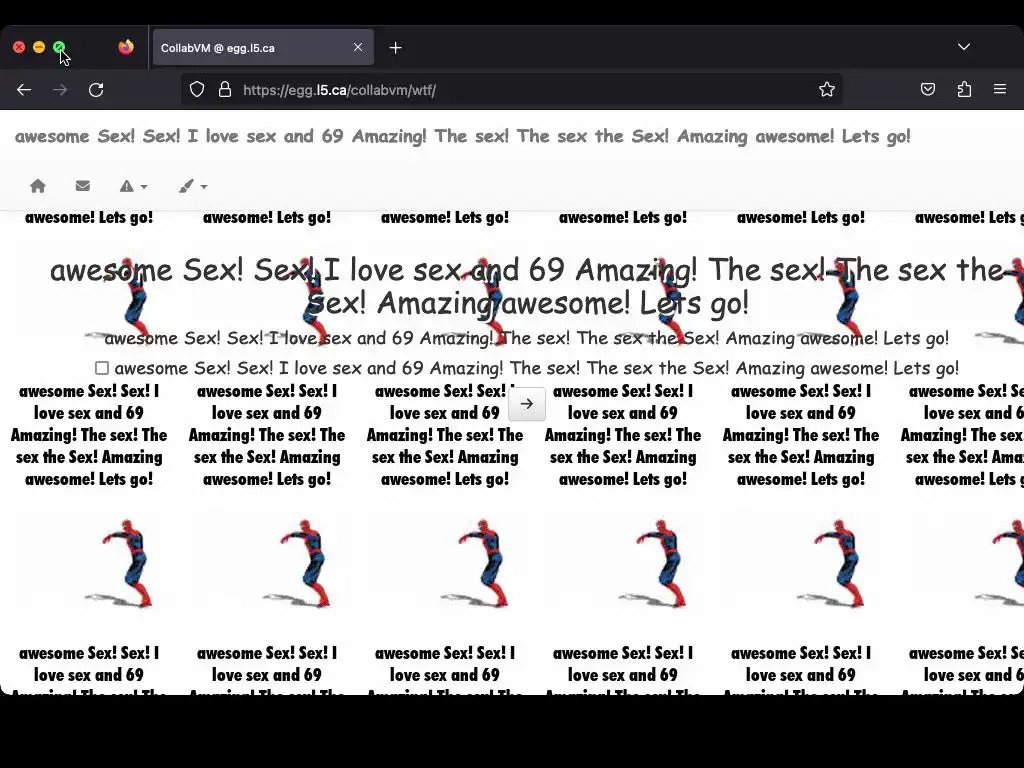This screenshot has height=768, width=1024.
Task: Expand the list all tabs chevron
Action: coord(964,47)
